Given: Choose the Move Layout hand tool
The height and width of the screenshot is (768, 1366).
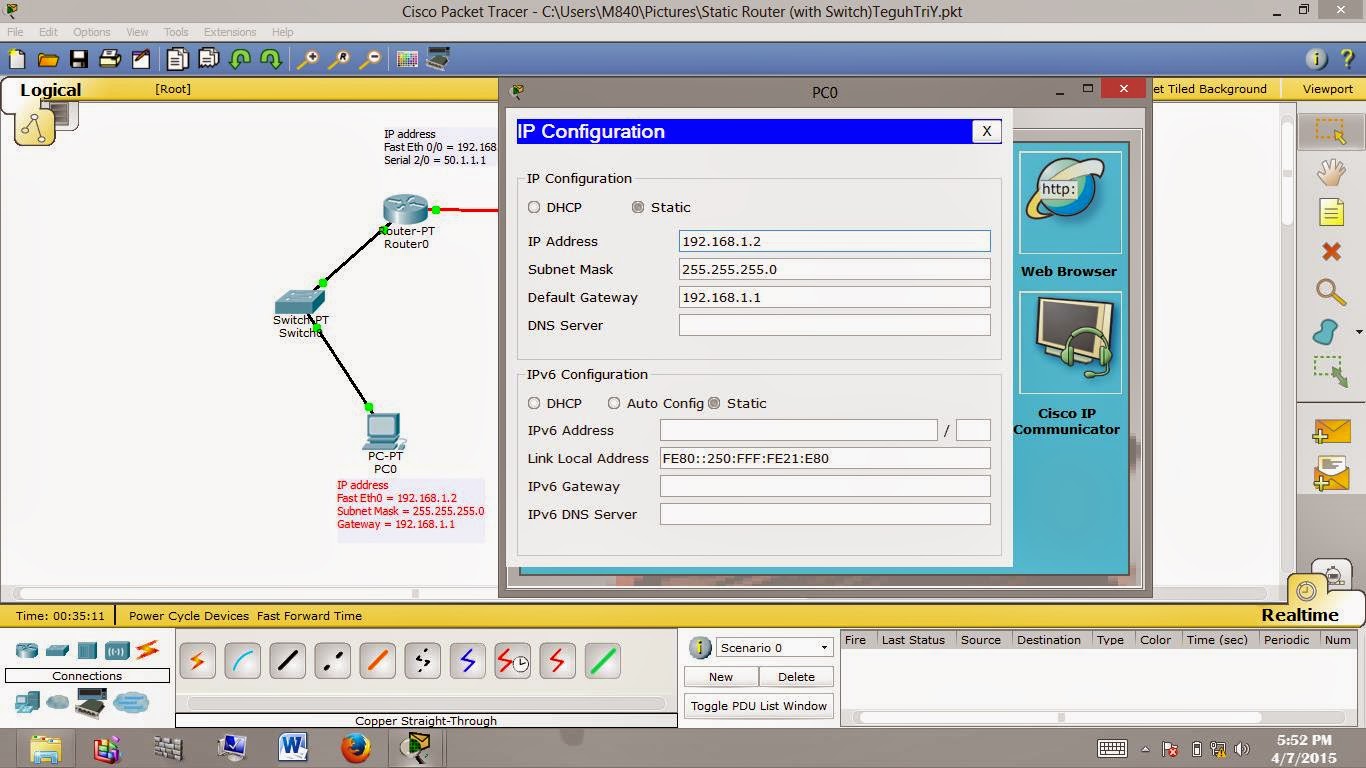Looking at the screenshot, I should click(x=1331, y=172).
